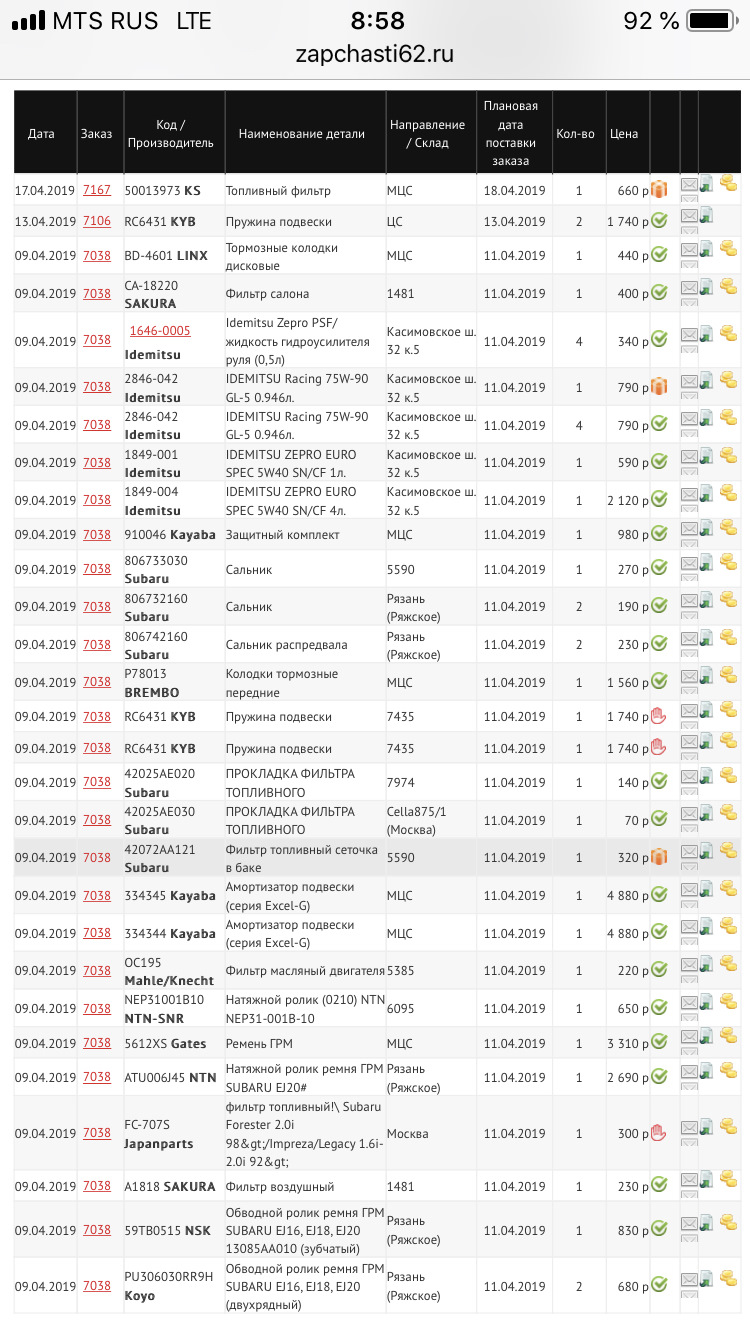Click the green check status for A1818 SAKURA
The width and height of the screenshot is (750, 1334).
pos(659,1186)
